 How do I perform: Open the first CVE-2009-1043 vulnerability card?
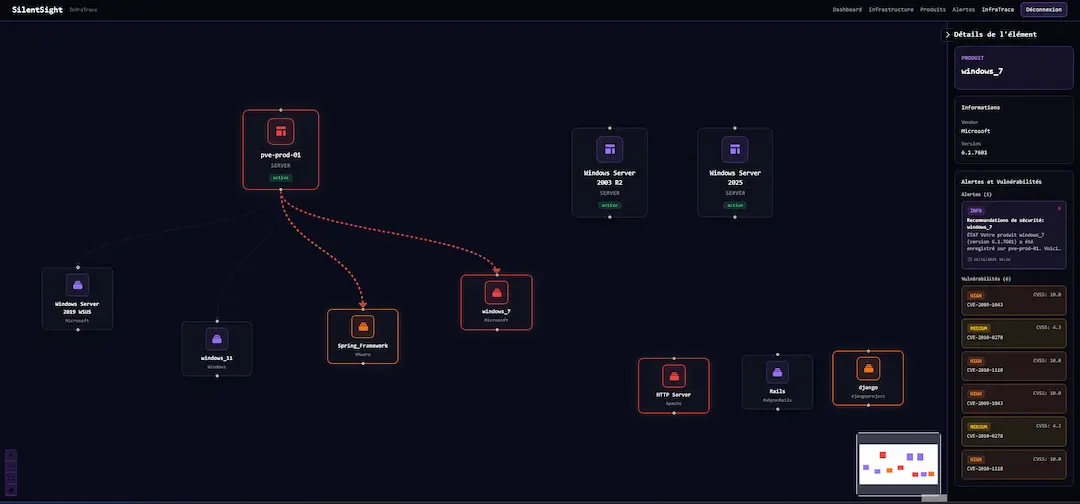point(1014,300)
